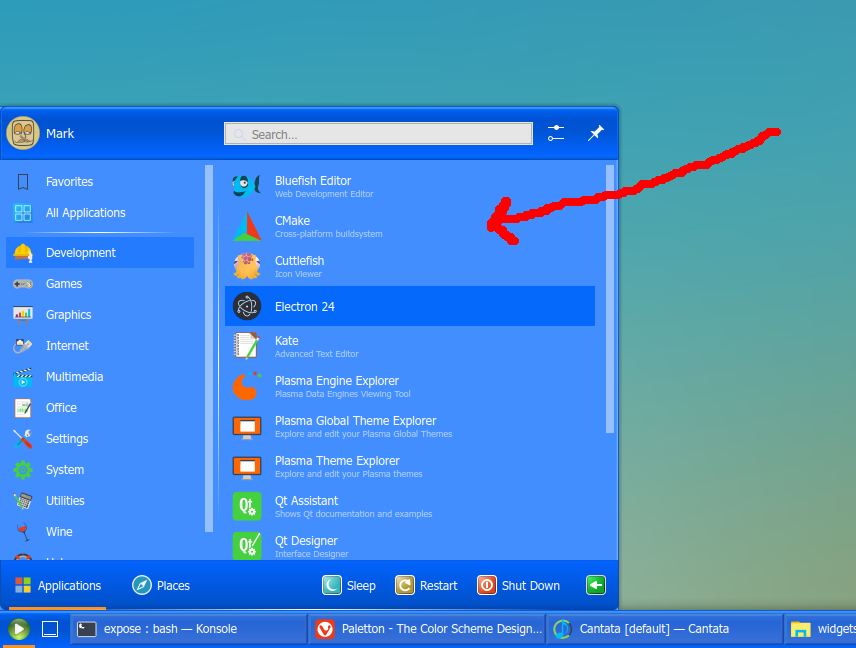This screenshot has width=856, height=648.
Task: Switch to the Places tab
Action: (x=161, y=585)
